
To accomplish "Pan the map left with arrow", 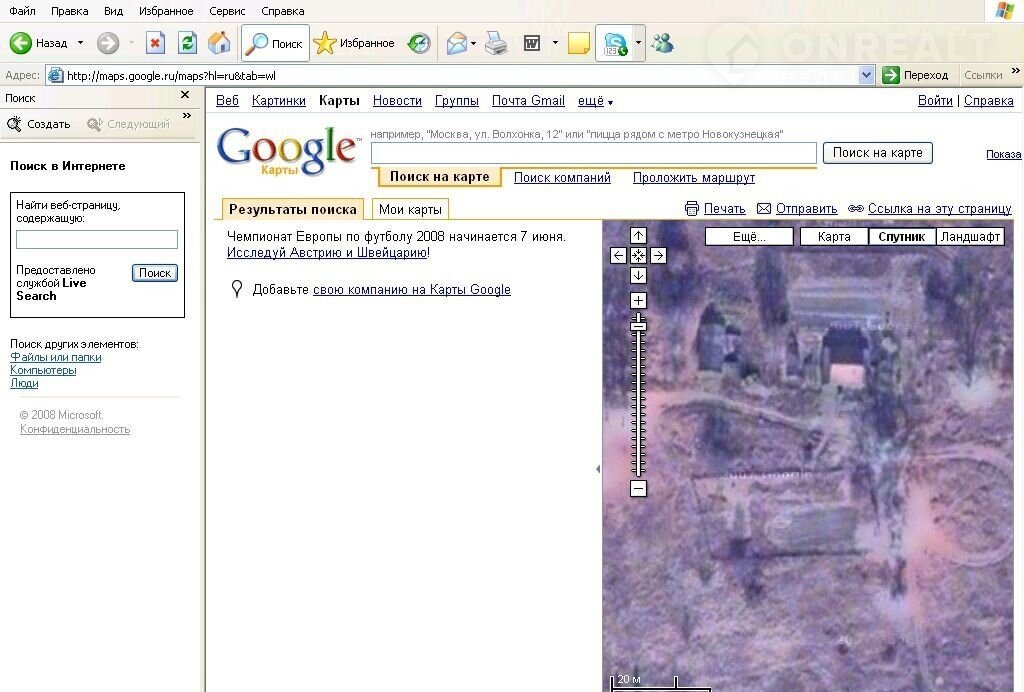I will click(619, 256).
